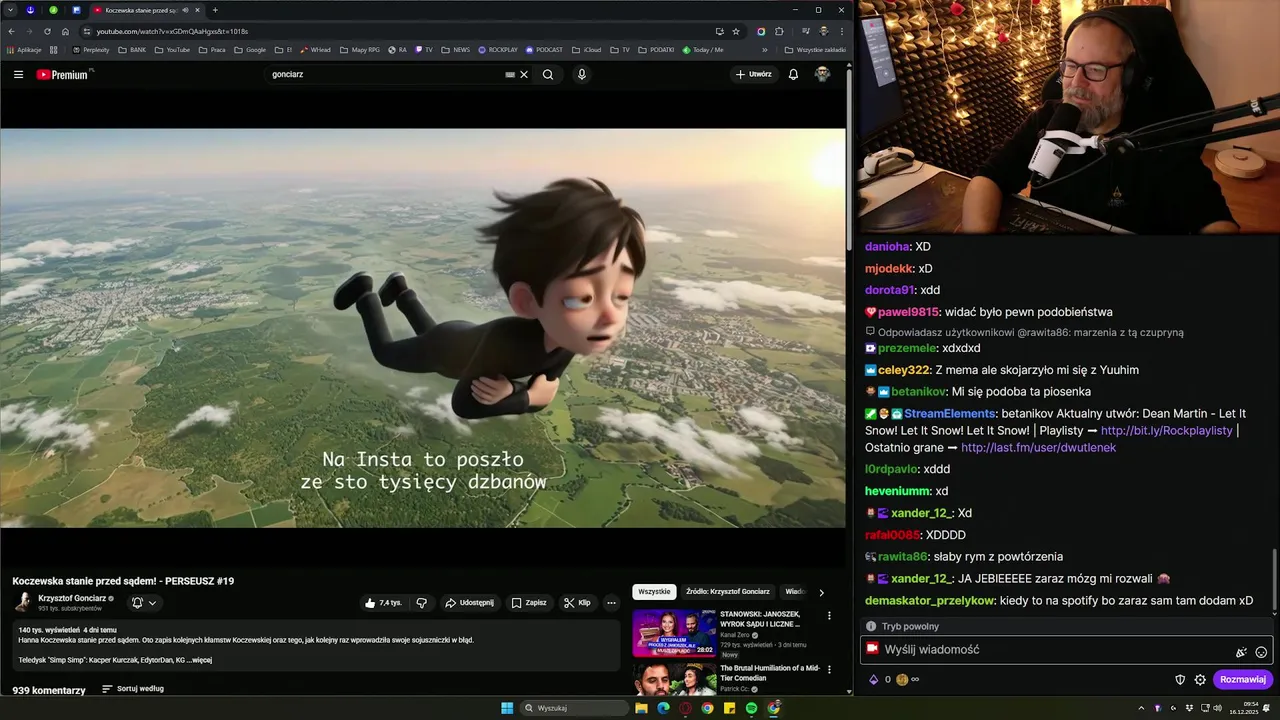Open options for the STANOWSKI video
The image size is (1280, 720).
coord(829,616)
